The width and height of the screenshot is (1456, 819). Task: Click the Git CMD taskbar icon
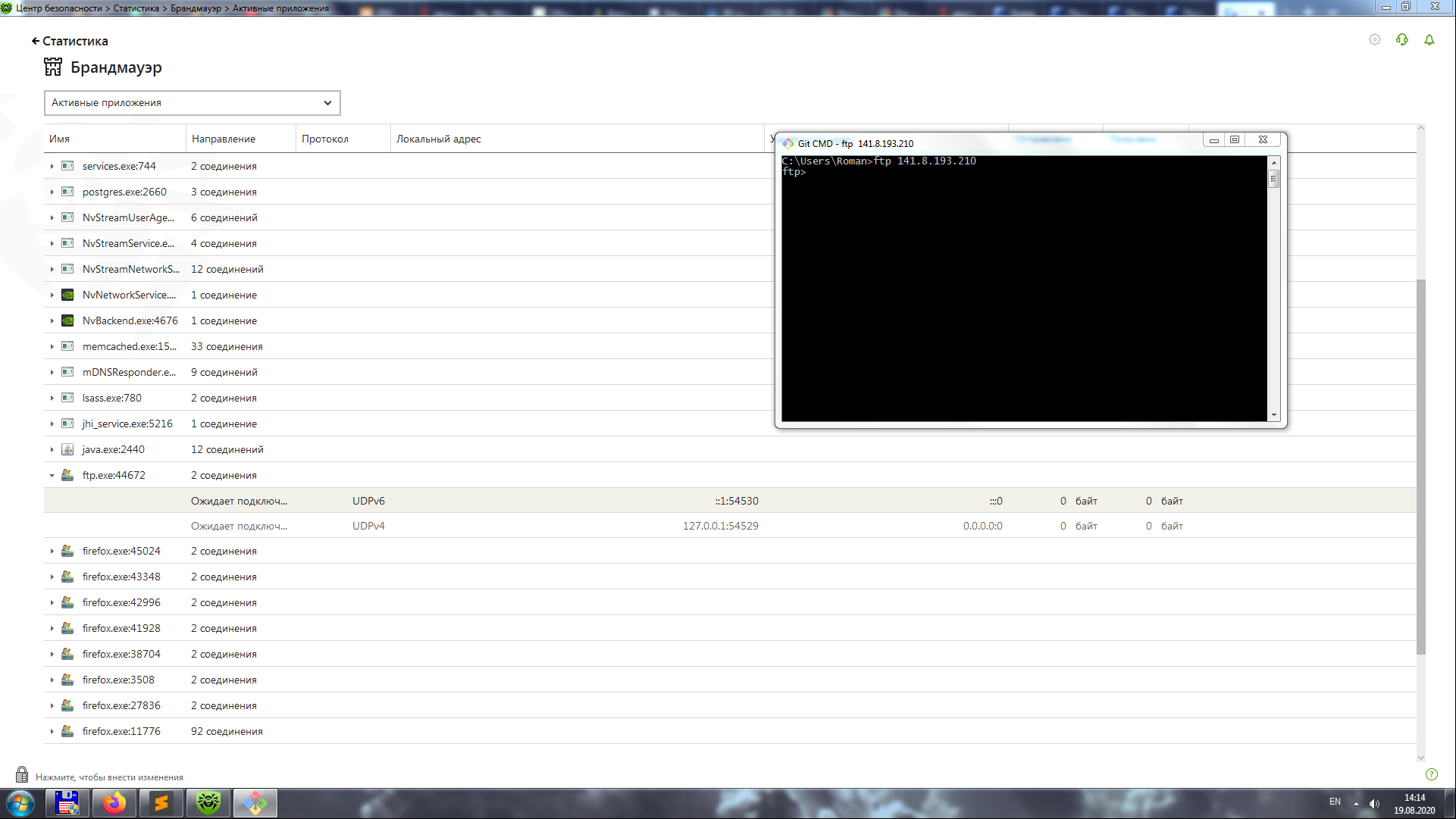tap(255, 803)
